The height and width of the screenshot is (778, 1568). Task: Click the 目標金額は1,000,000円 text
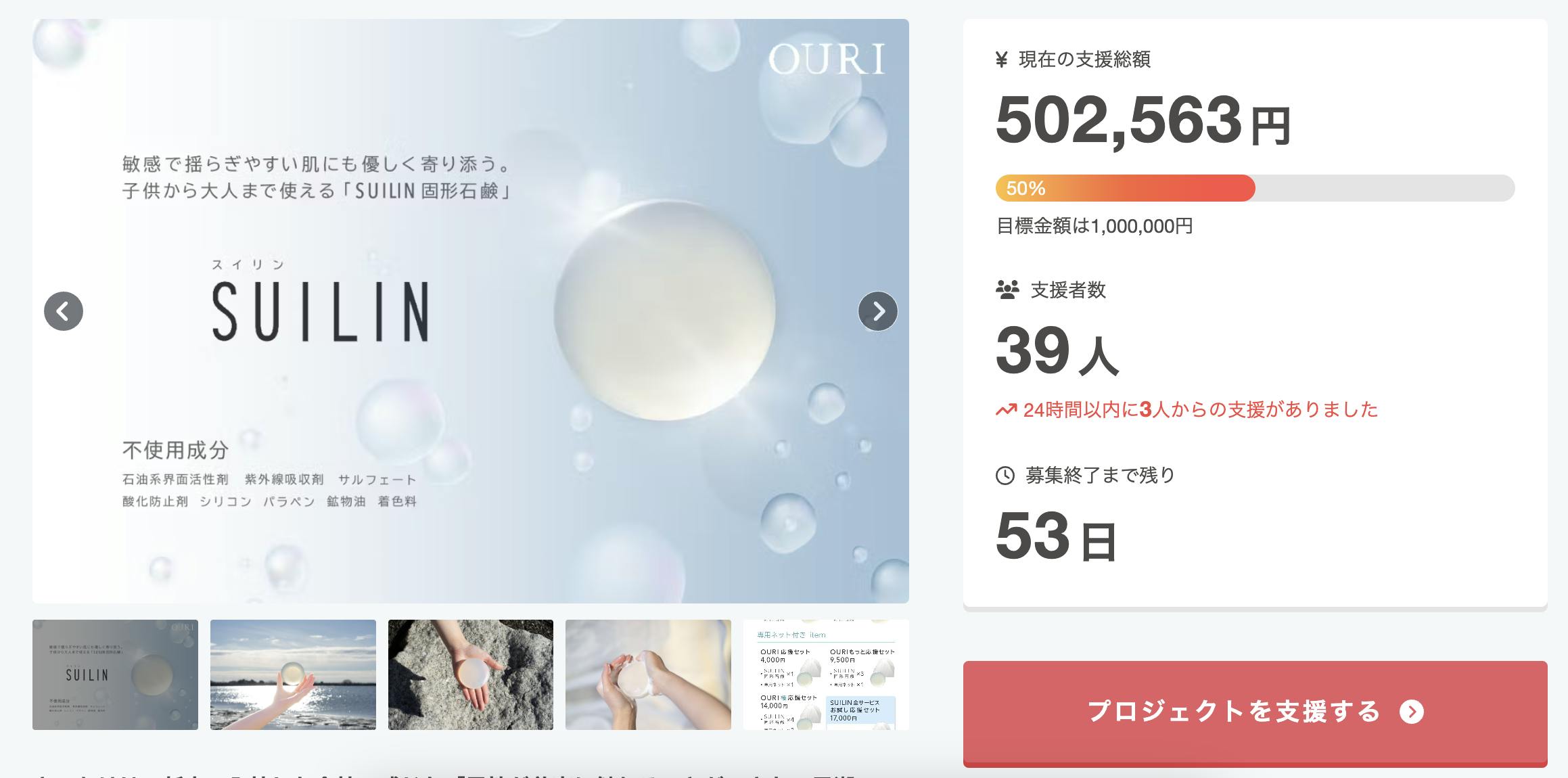[1094, 226]
